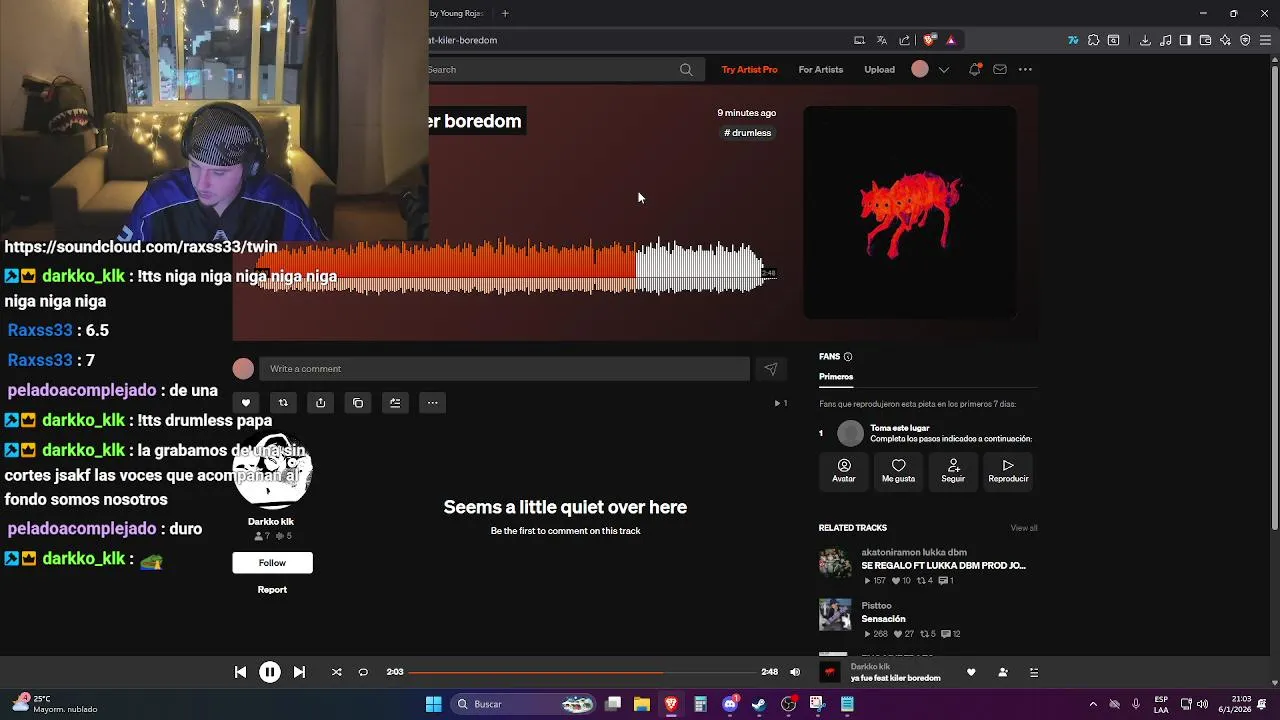Image resolution: width=1280 pixels, height=720 pixels.
Task: Send the comment with paper plane icon
Action: (771, 369)
